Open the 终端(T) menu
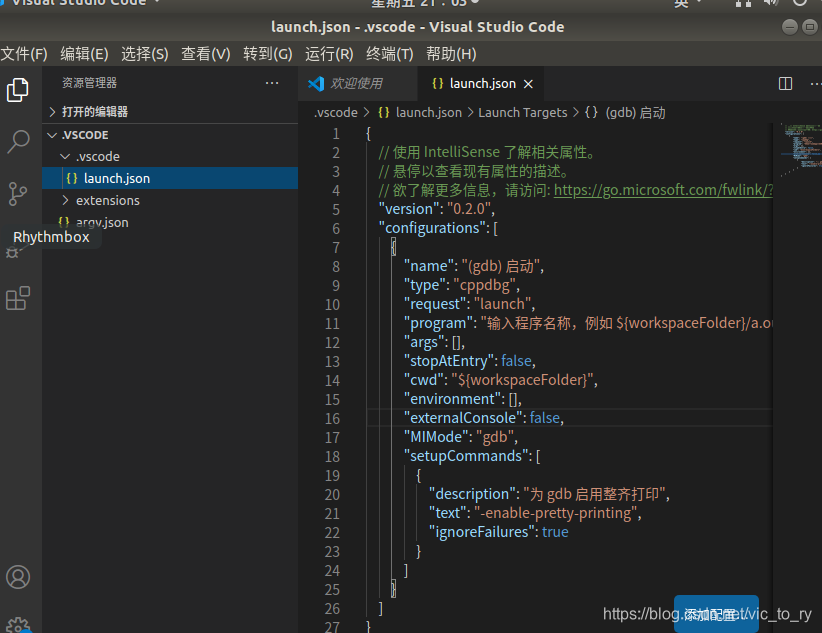Screen dimensions: 822x633 point(390,54)
